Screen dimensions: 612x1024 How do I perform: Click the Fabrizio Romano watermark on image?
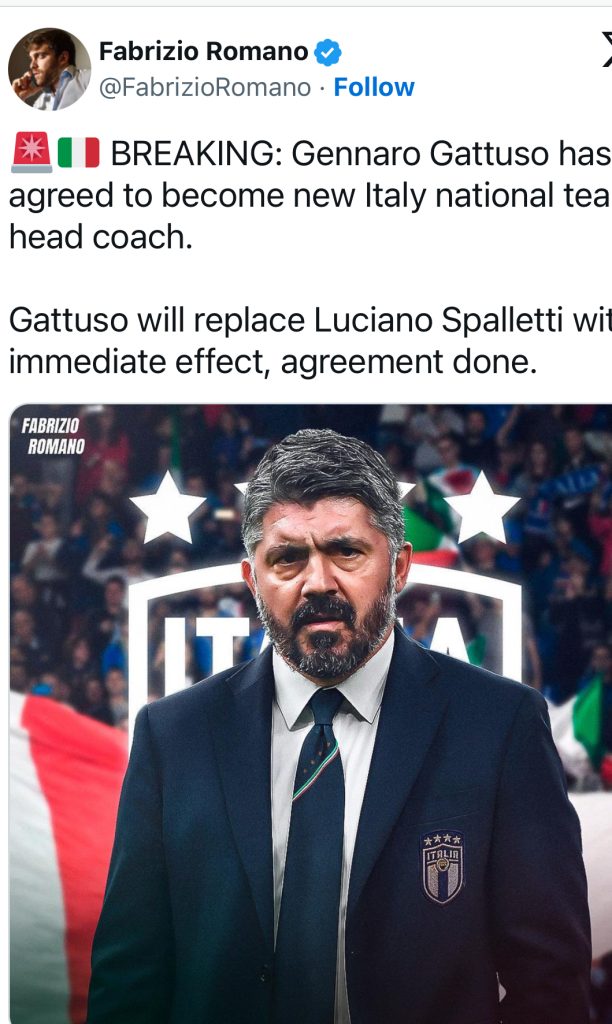pyautogui.click(x=53, y=436)
